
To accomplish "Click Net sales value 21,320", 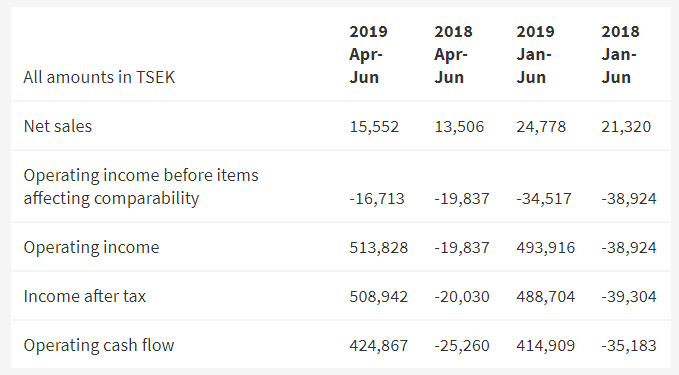I will [x=626, y=127].
